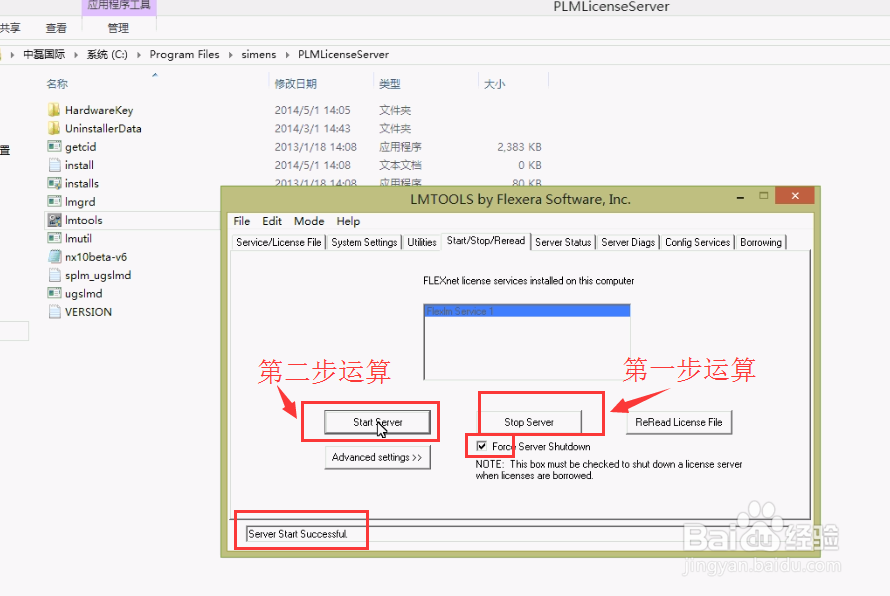Screen dimensions: 890x596
Task: Maximize the LMTOOLS window
Action: [763, 196]
